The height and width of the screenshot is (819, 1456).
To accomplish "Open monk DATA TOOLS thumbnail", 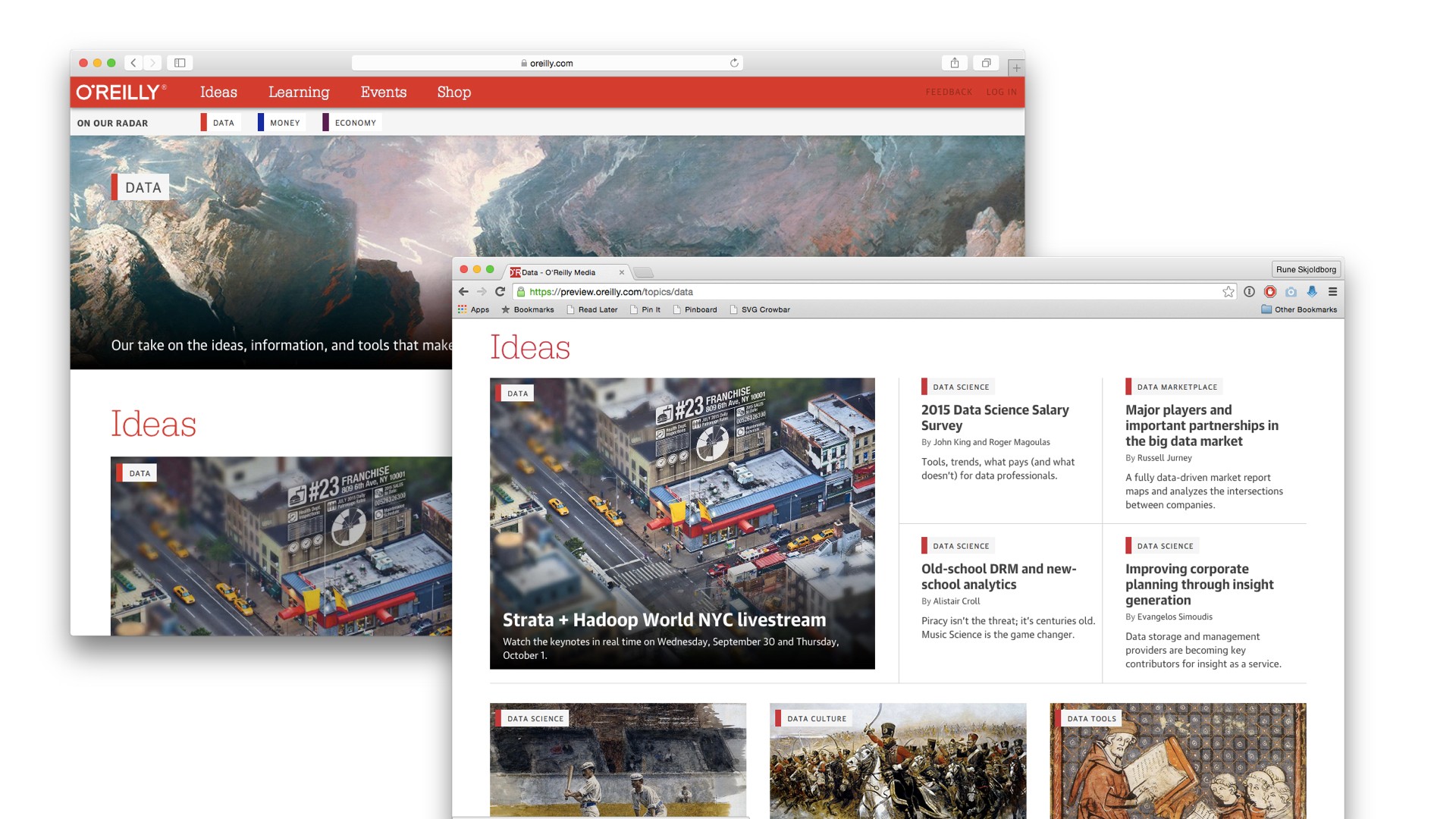I will (x=1178, y=761).
